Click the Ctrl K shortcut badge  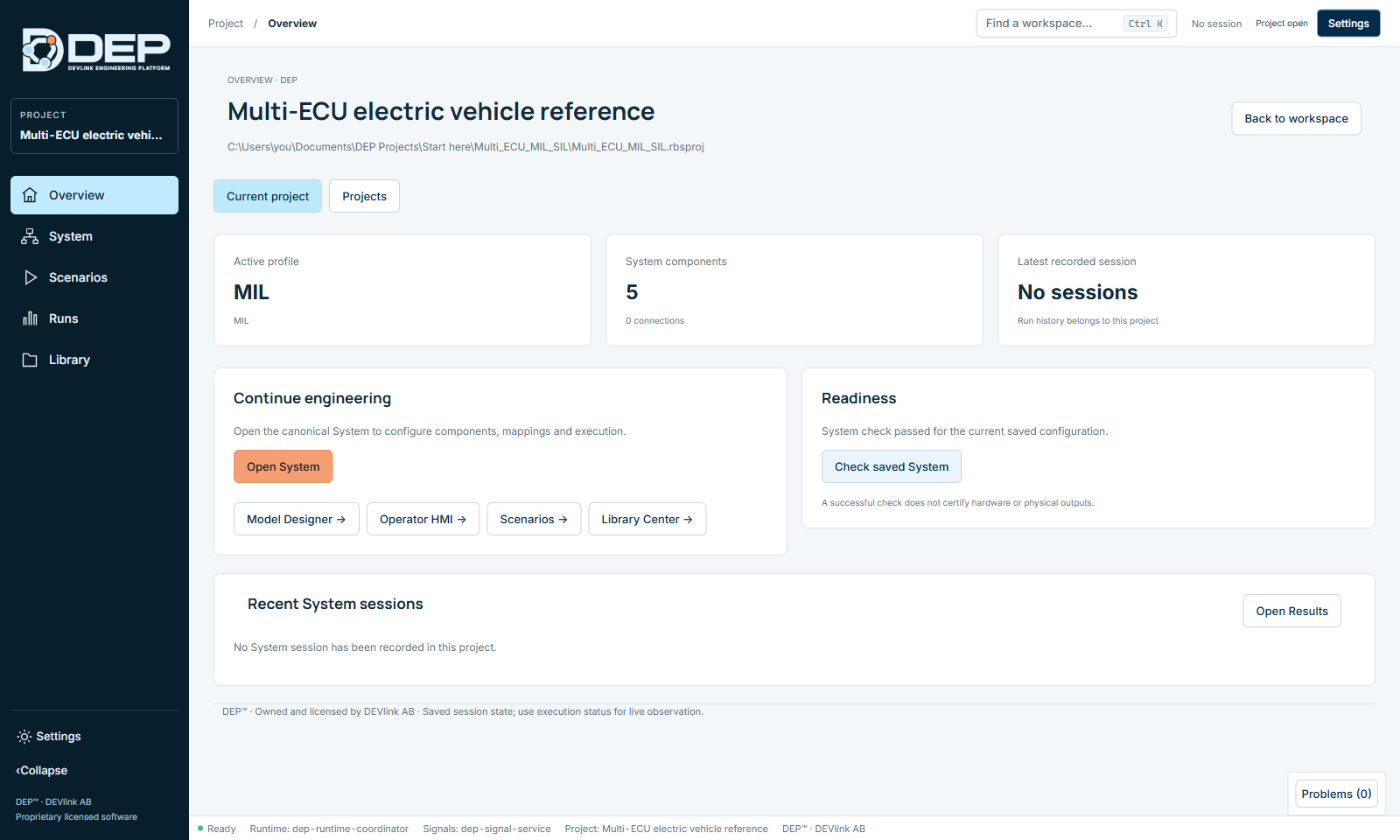coord(1145,24)
